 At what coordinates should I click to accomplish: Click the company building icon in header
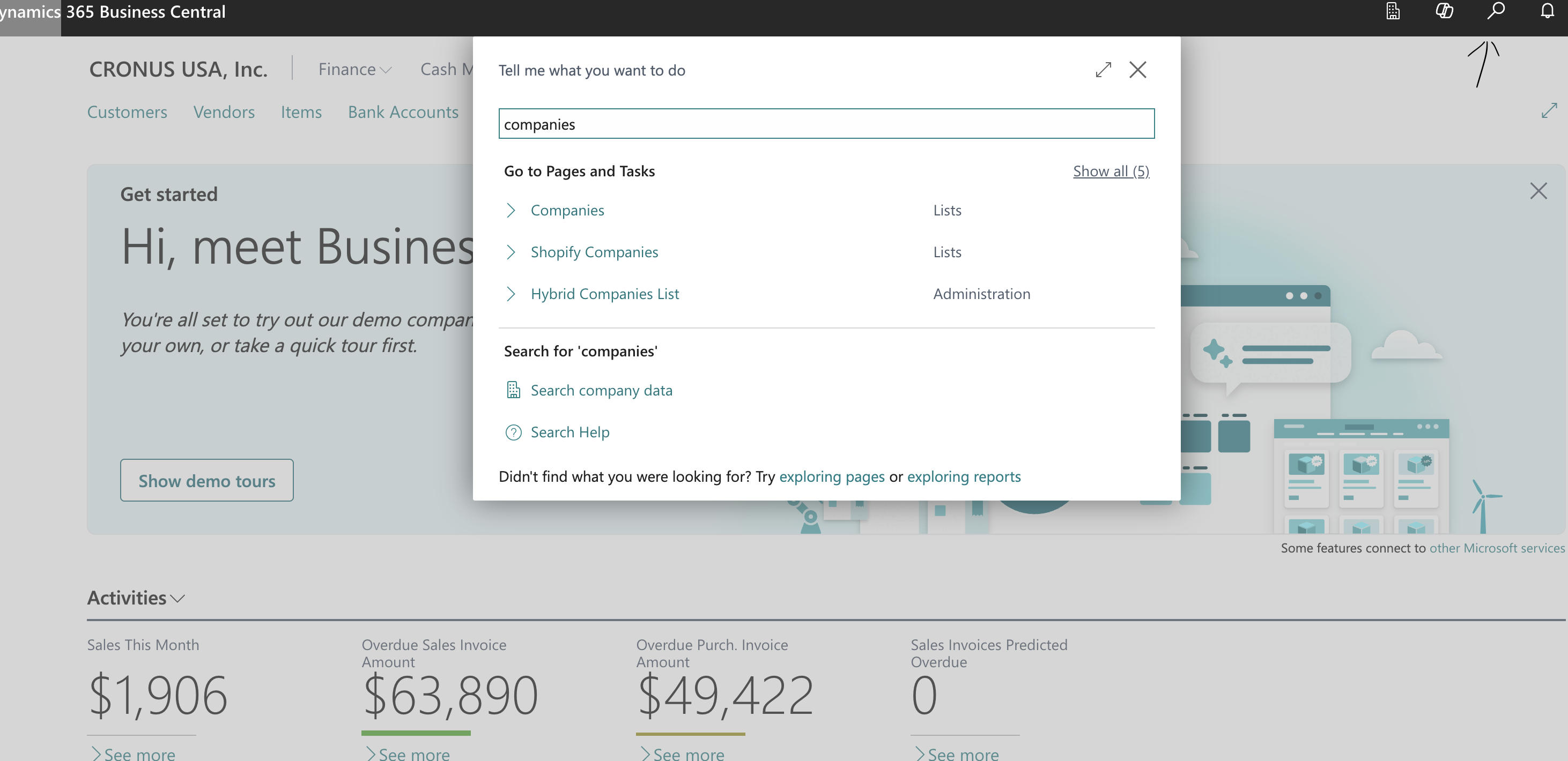coord(1393,12)
